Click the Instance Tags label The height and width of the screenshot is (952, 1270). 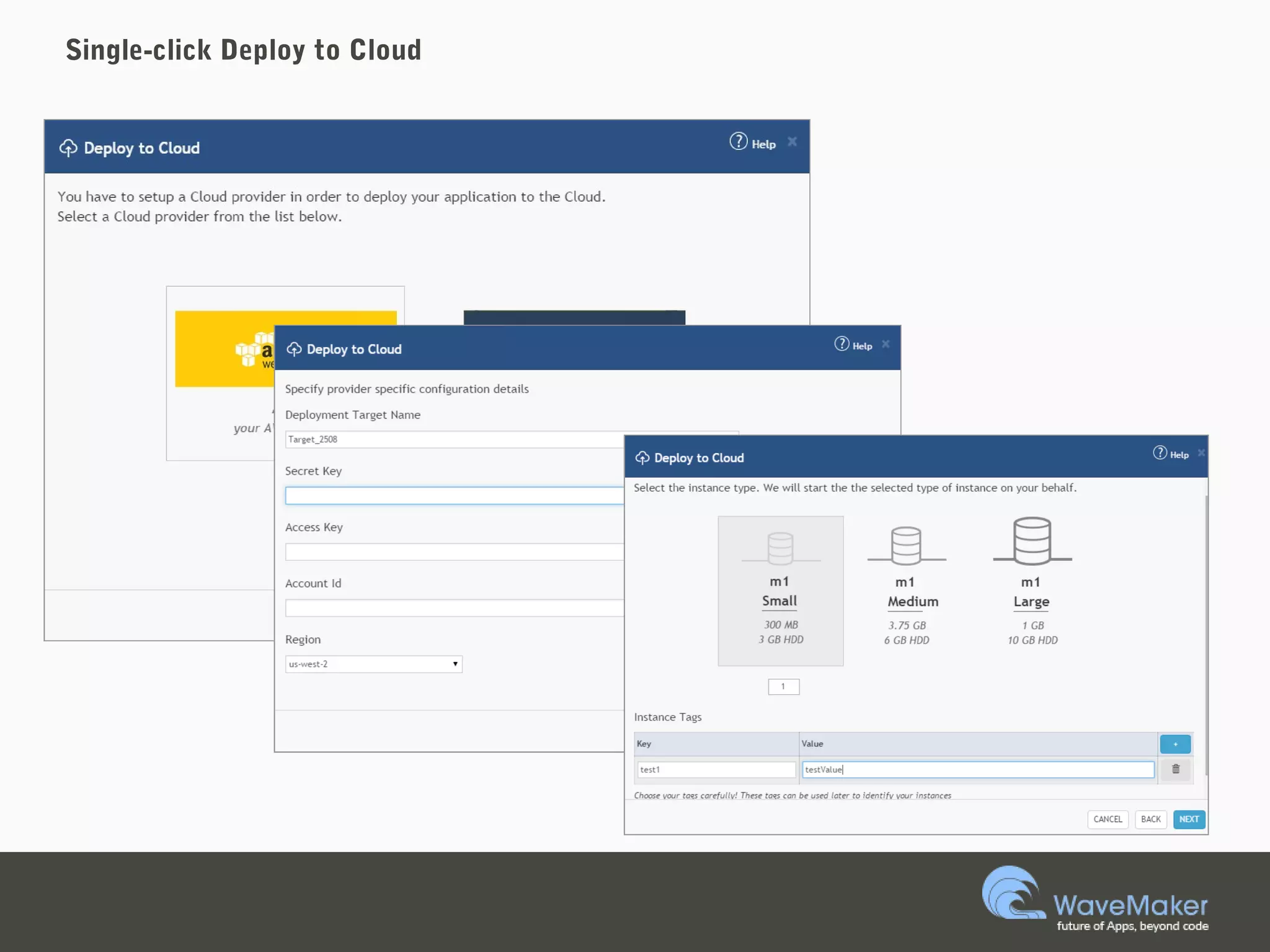668,717
